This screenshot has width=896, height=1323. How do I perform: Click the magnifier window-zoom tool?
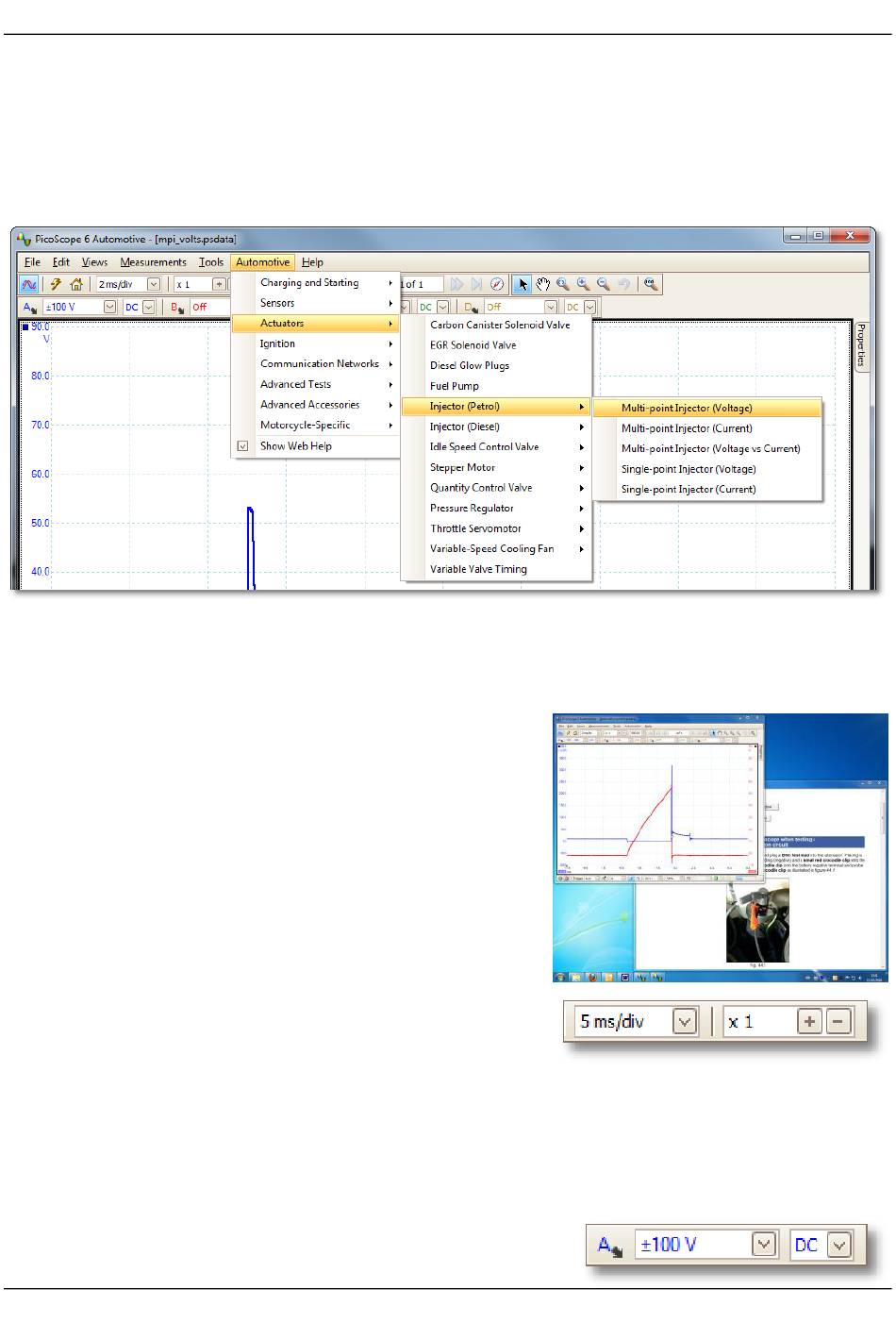tap(563, 284)
